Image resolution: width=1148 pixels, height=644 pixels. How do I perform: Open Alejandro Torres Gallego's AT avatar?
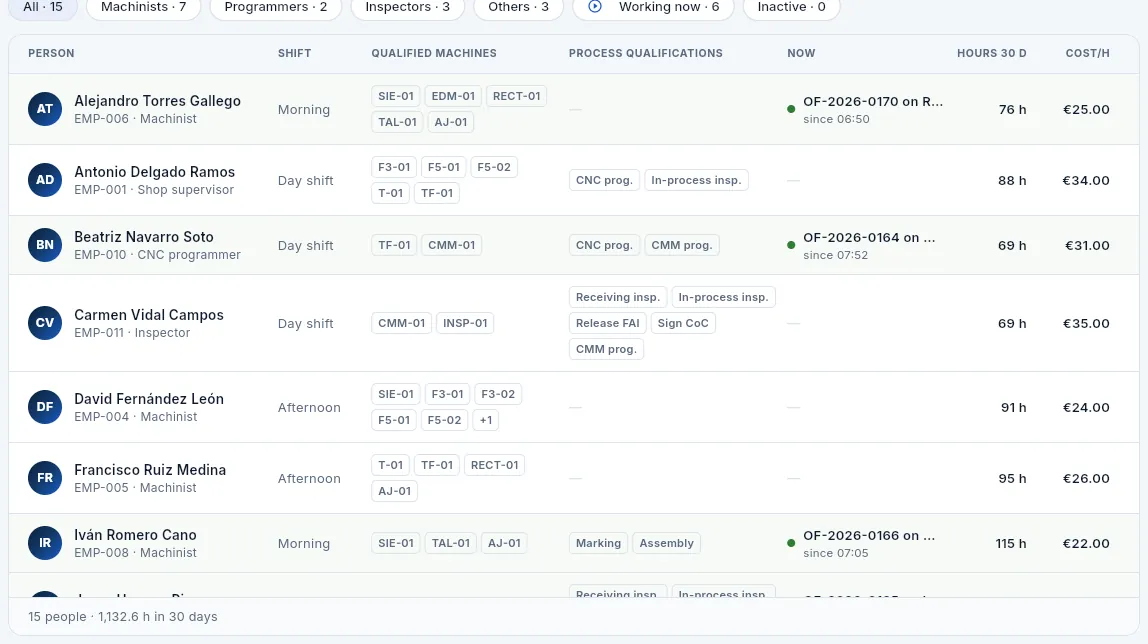coord(45,109)
